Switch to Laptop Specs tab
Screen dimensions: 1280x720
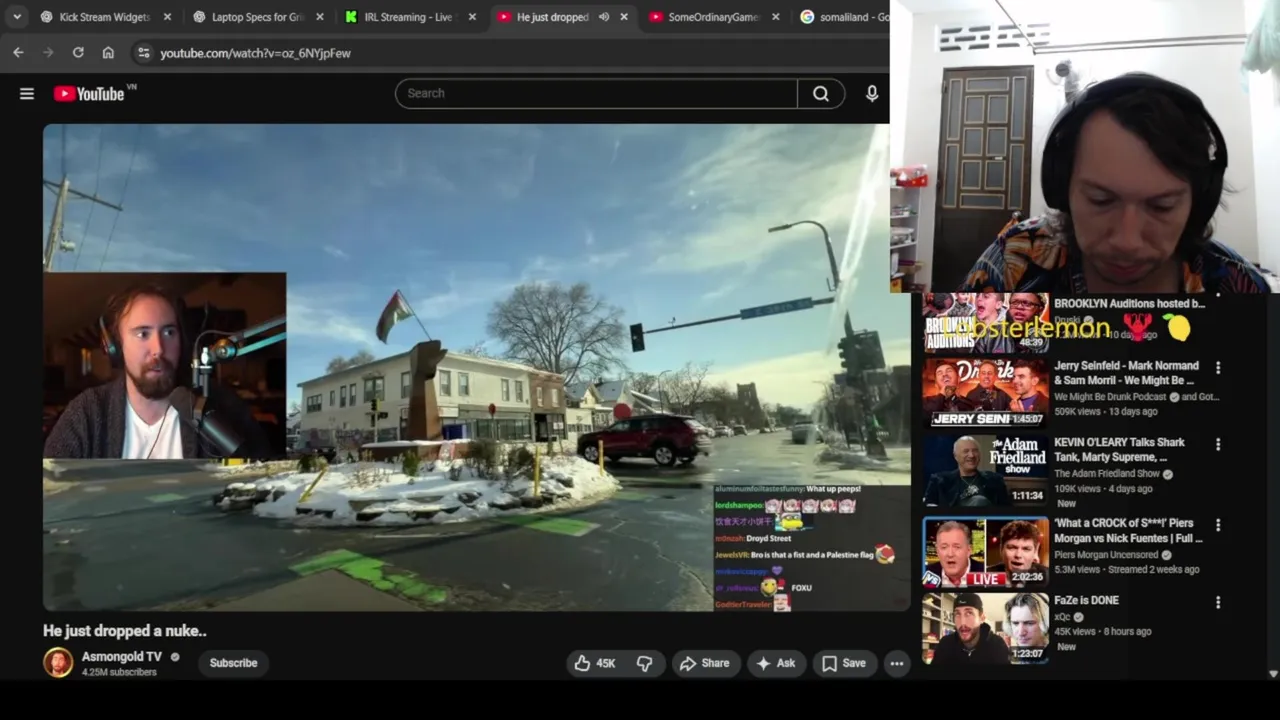pos(258,17)
